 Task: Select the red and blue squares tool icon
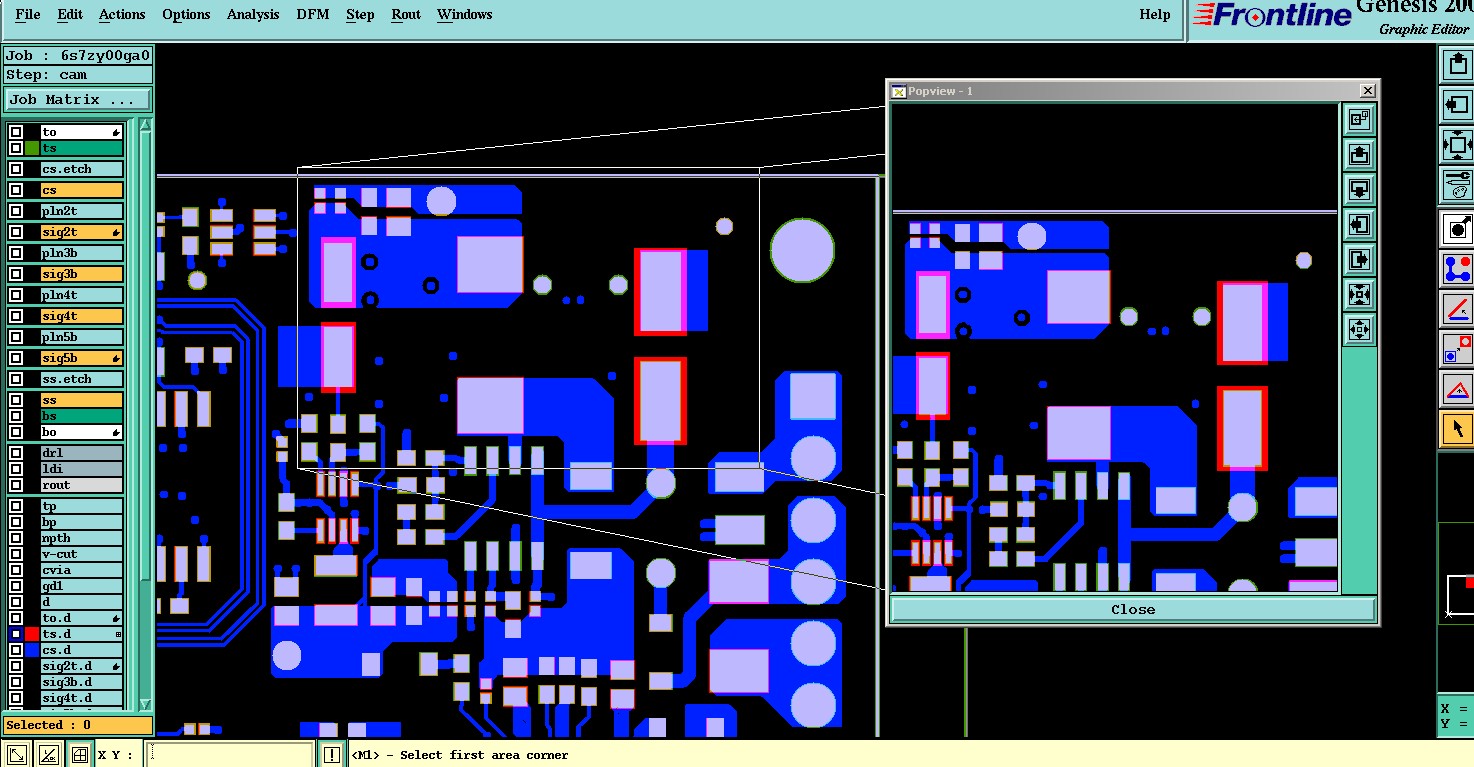coord(1457,349)
